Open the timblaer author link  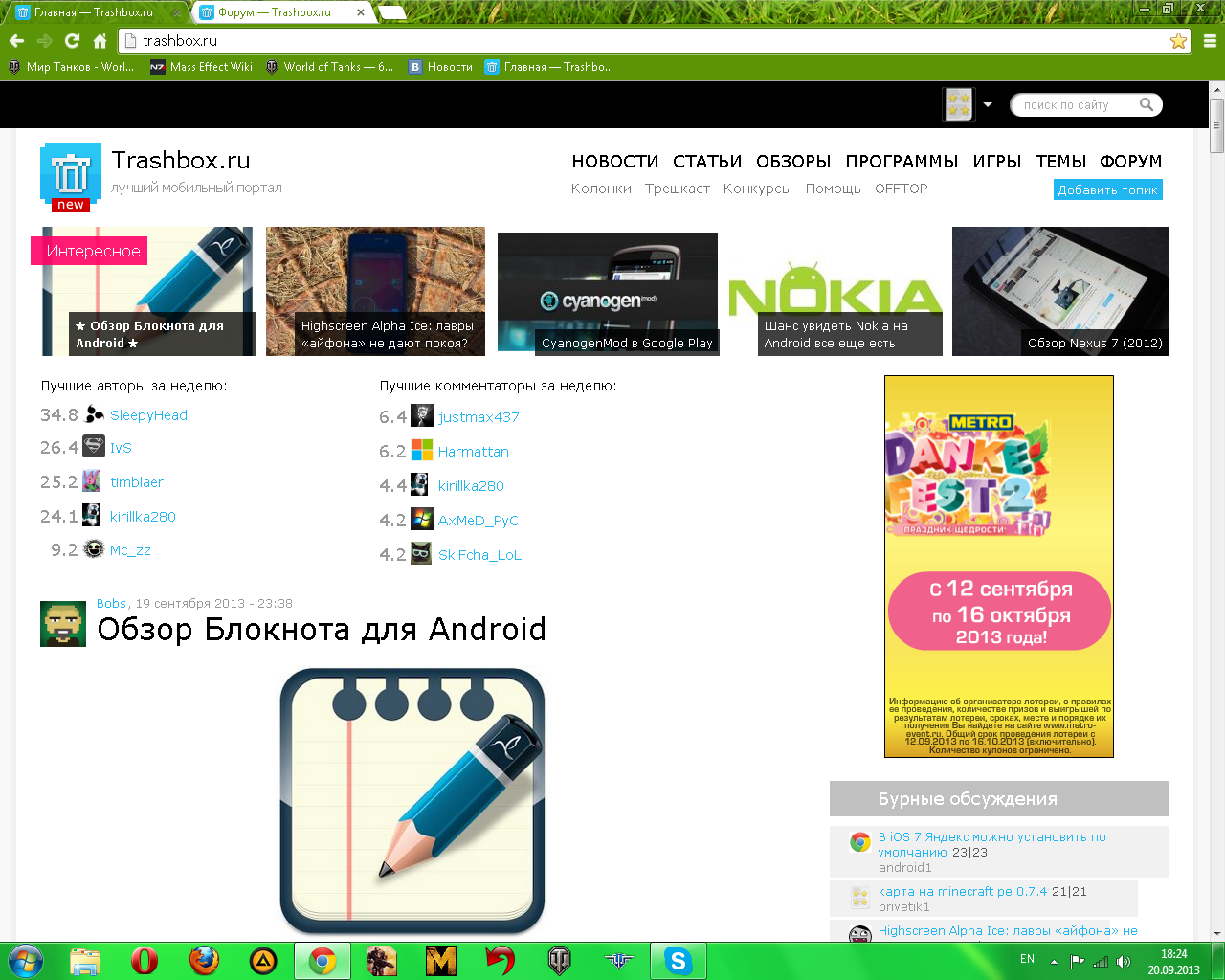click(x=137, y=482)
